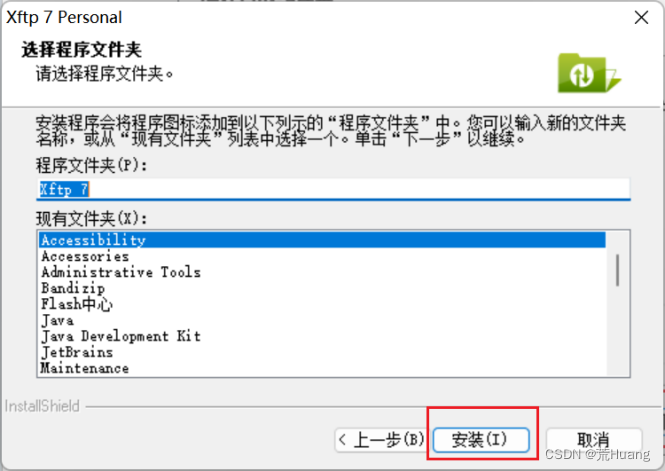Click the 现有文件夹(X) label
Screen dimensions: 665x471
click(x=92, y=219)
